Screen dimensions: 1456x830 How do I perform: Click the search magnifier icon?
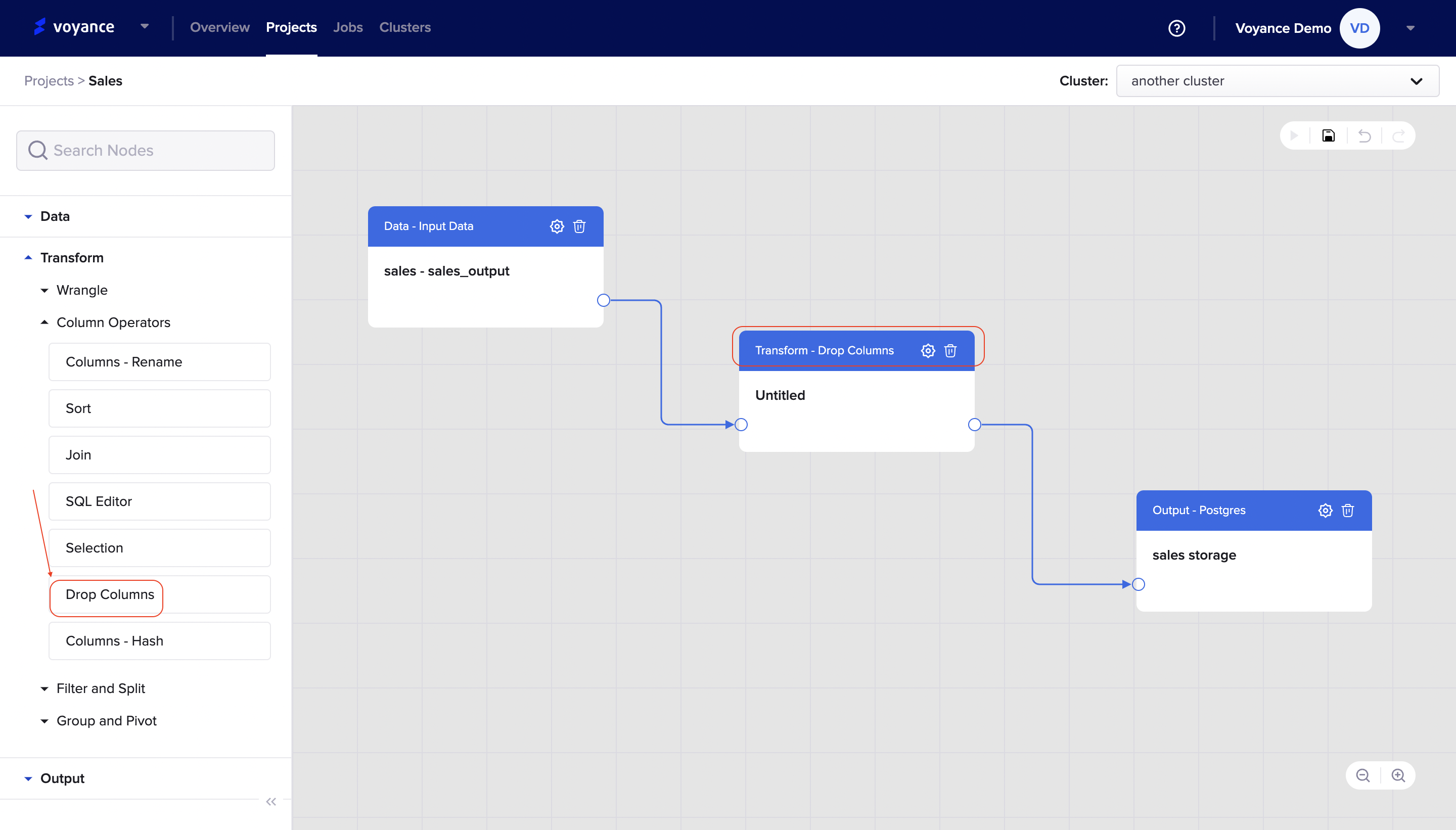(x=37, y=151)
